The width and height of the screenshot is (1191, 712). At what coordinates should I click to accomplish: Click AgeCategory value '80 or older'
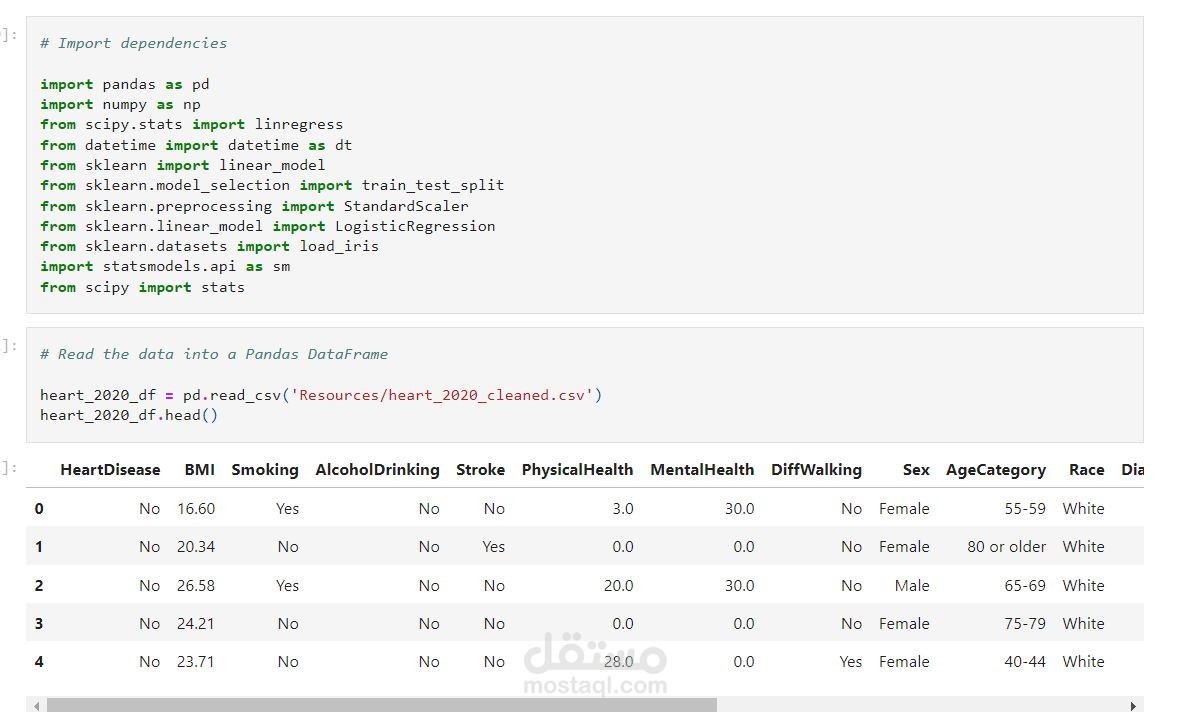(x=1006, y=546)
